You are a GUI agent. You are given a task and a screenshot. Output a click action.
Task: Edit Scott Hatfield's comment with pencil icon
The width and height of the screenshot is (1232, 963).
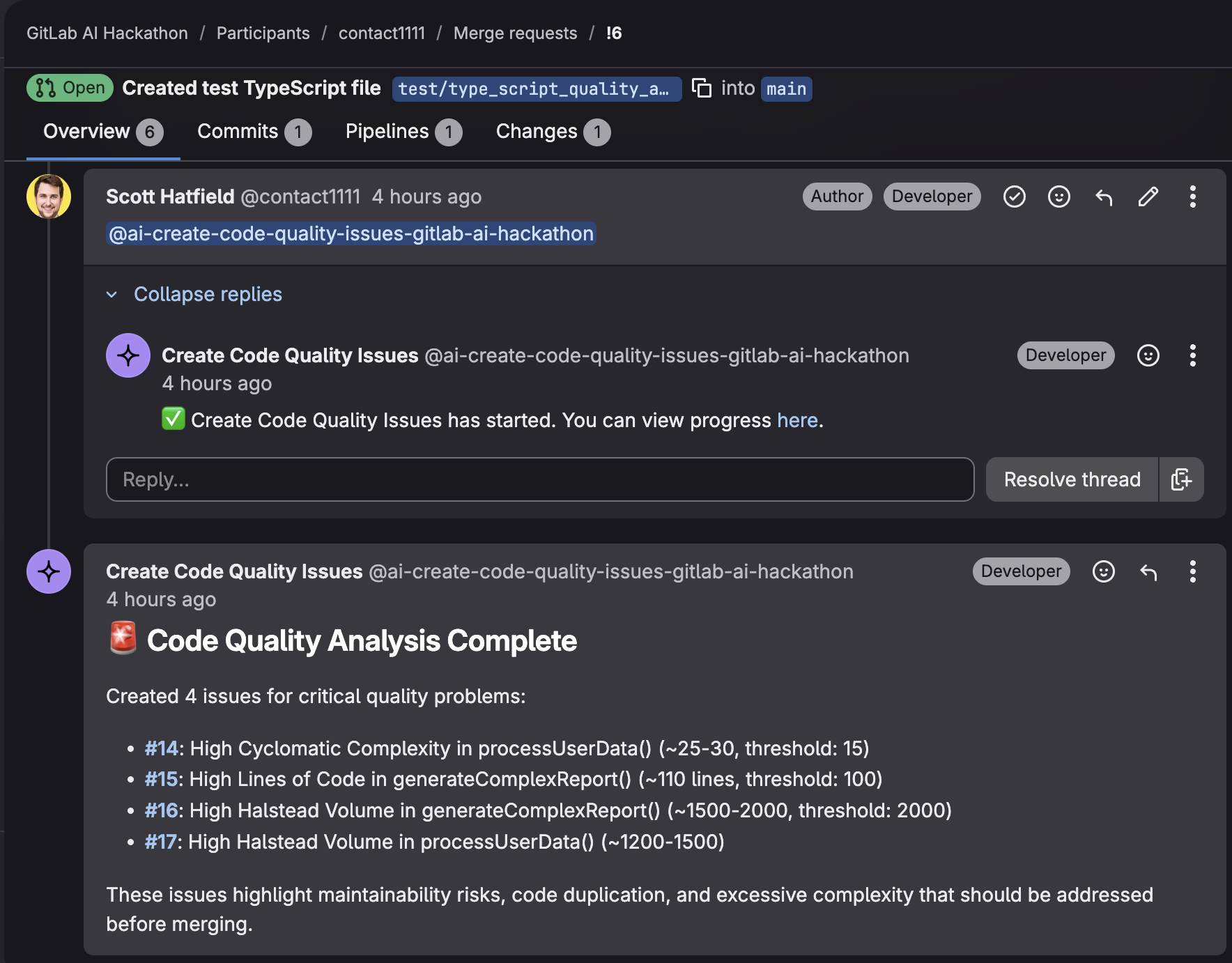pos(1148,197)
